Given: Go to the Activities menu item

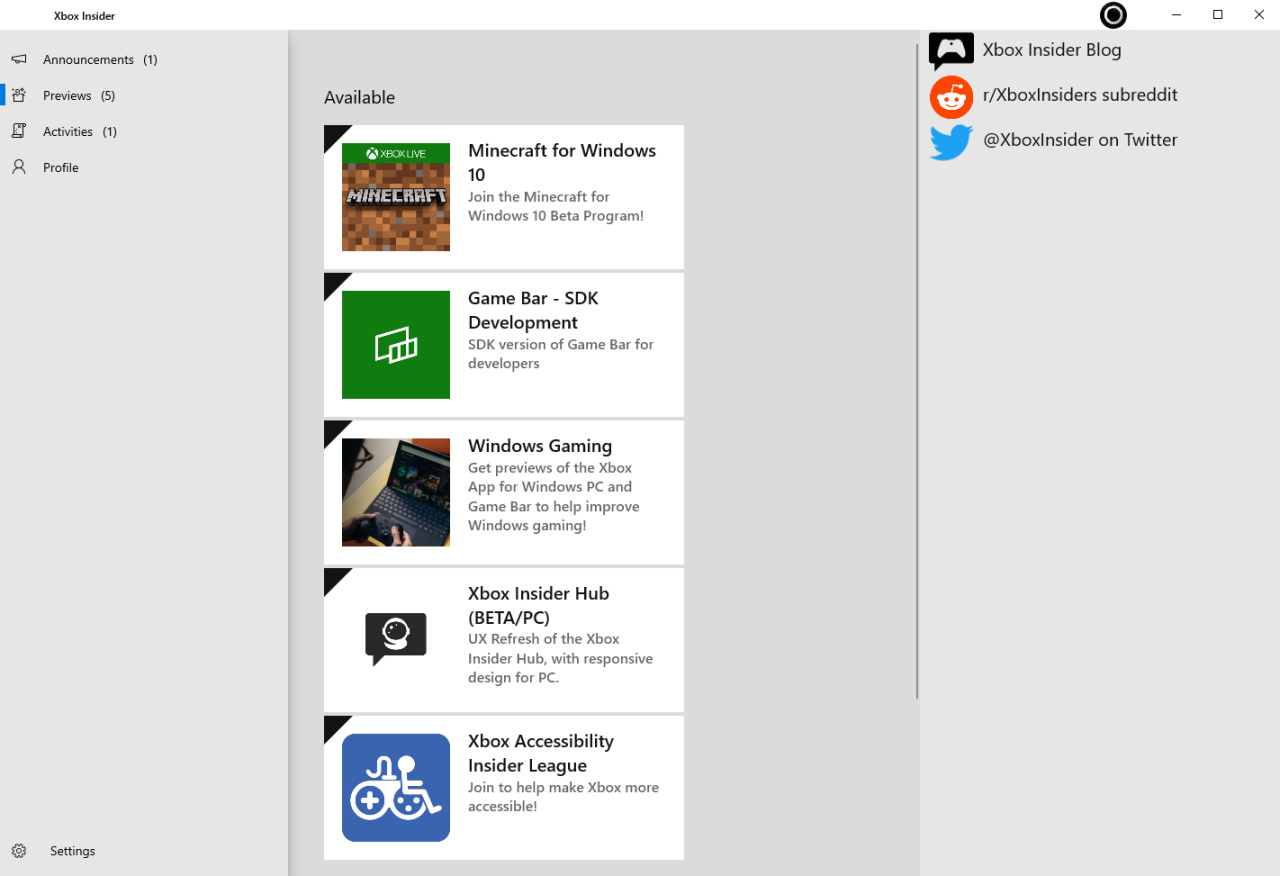Looking at the screenshot, I should click(x=68, y=132).
